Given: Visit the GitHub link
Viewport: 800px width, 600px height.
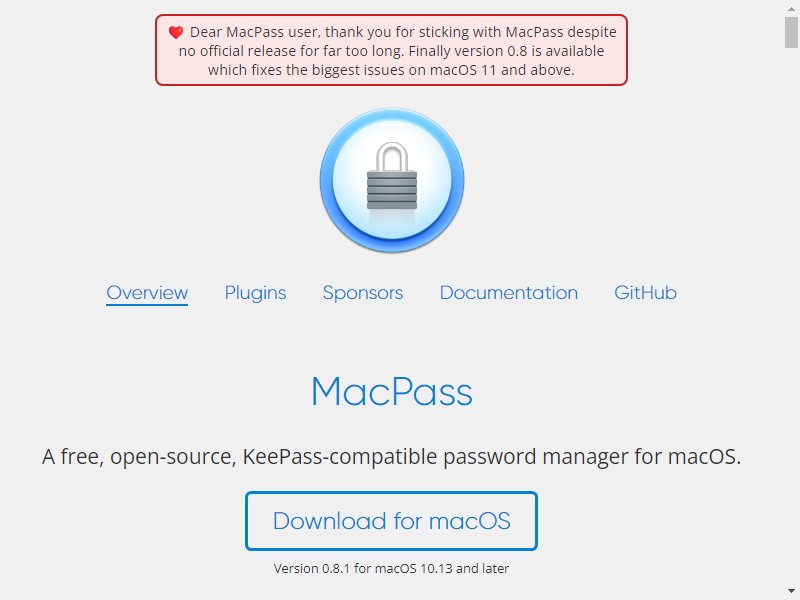Looking at the screenshot, I should (645, 293).
